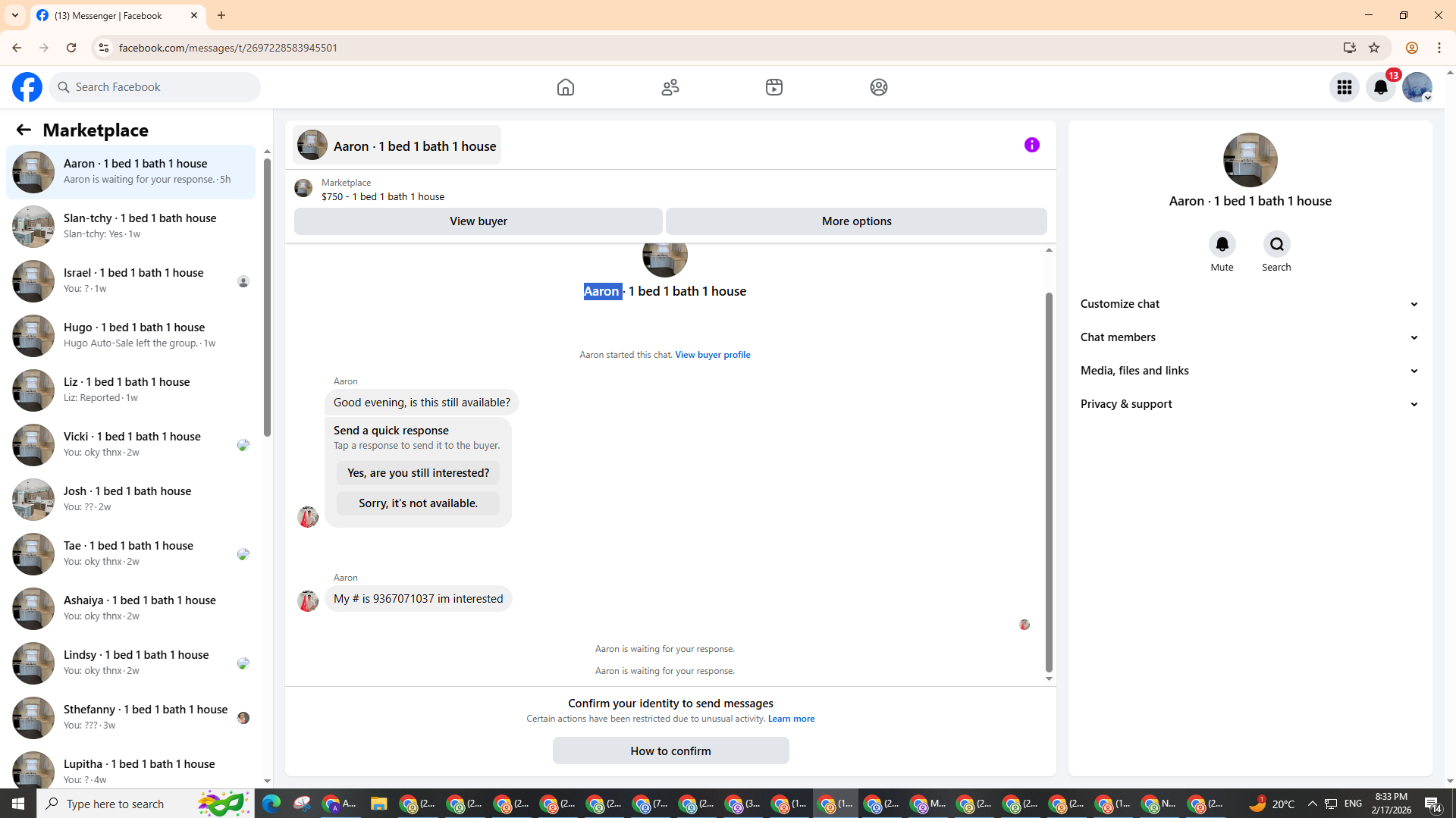Screen dimensions: 1456x818
Task: Open Tae conversation in list
Action: pyautogui.click(x=130, y=553)
